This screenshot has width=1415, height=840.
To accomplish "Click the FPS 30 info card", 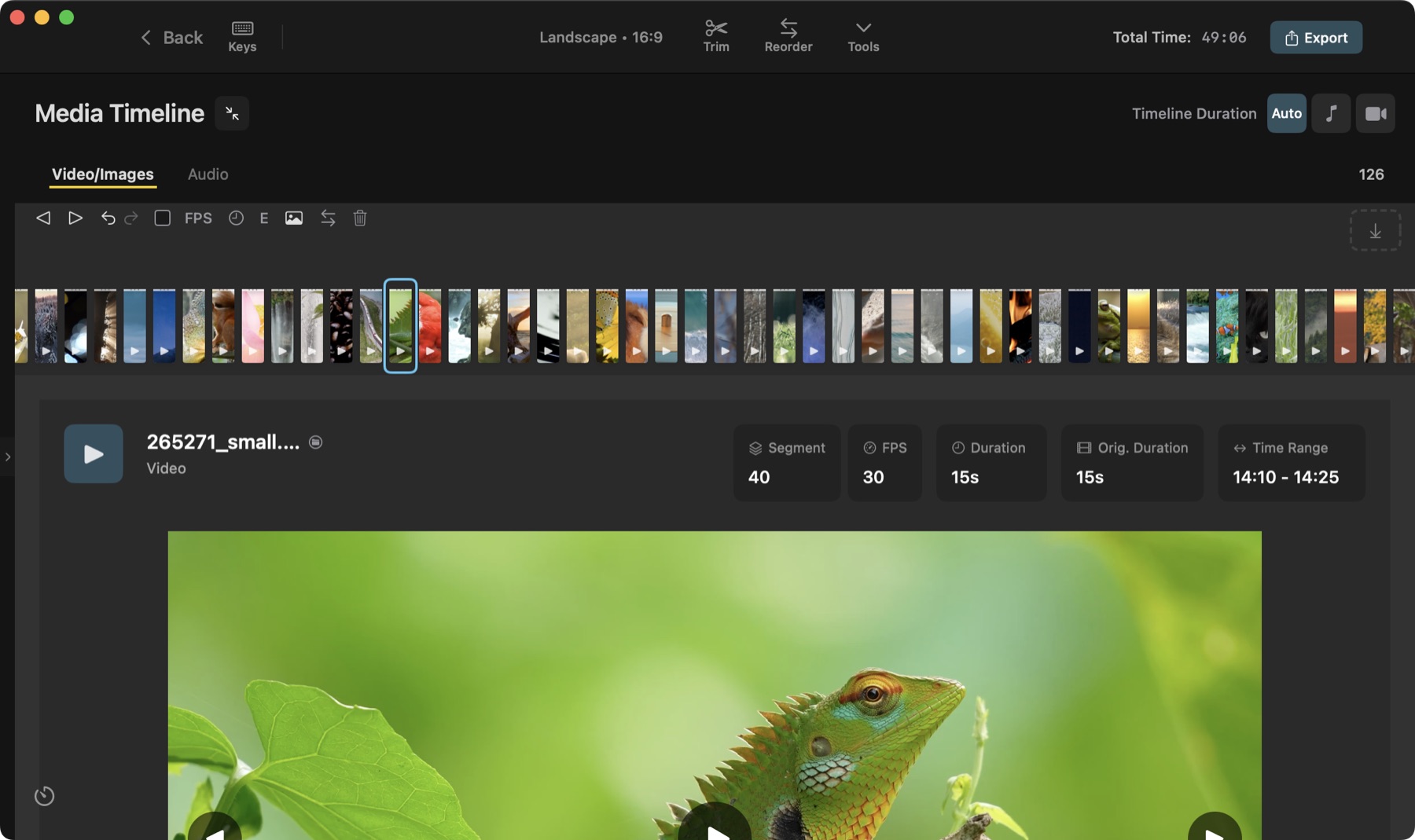I will [884, 463].
